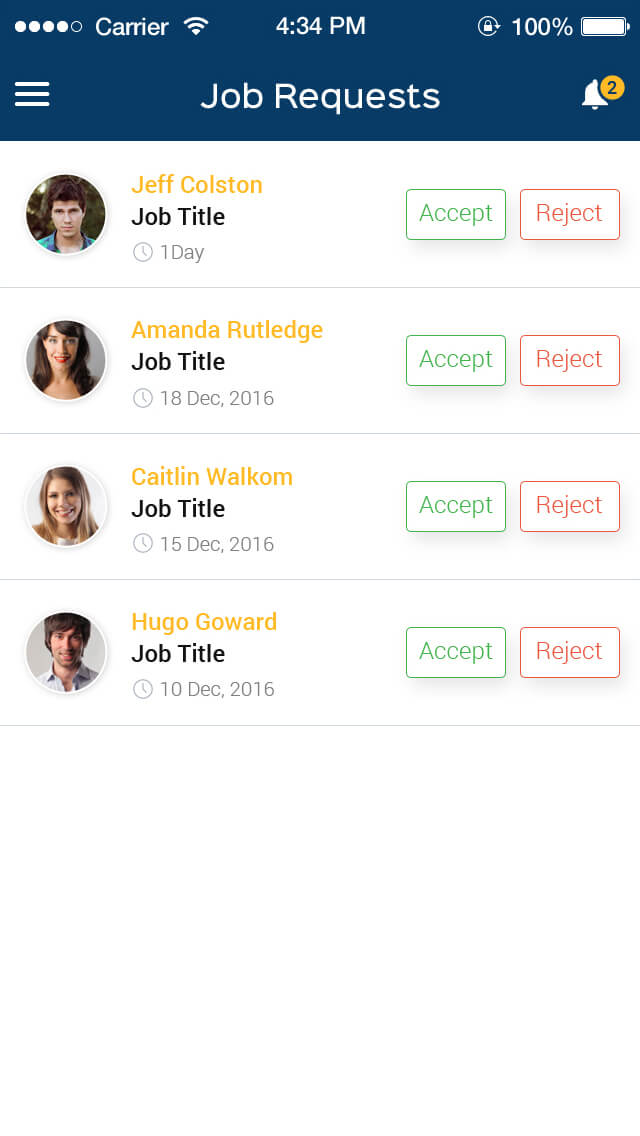640x1136 pixels.
Task: Reject Jeff Colston's job request
Action: pos(570,214)
